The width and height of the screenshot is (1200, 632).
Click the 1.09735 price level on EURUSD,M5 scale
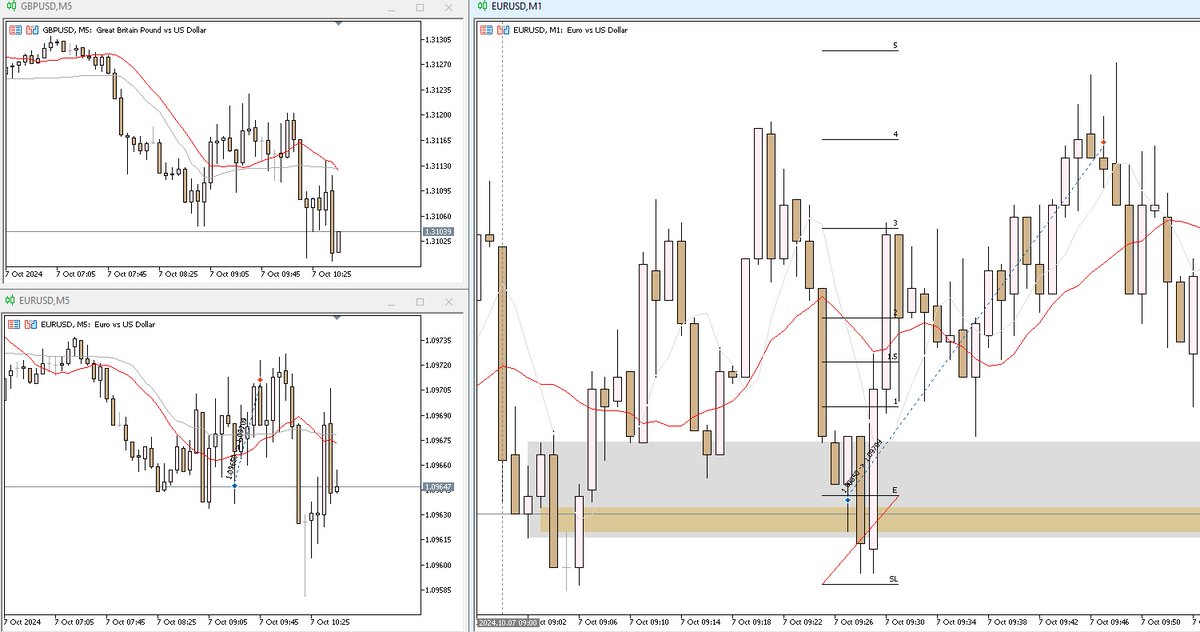point(437,340)
